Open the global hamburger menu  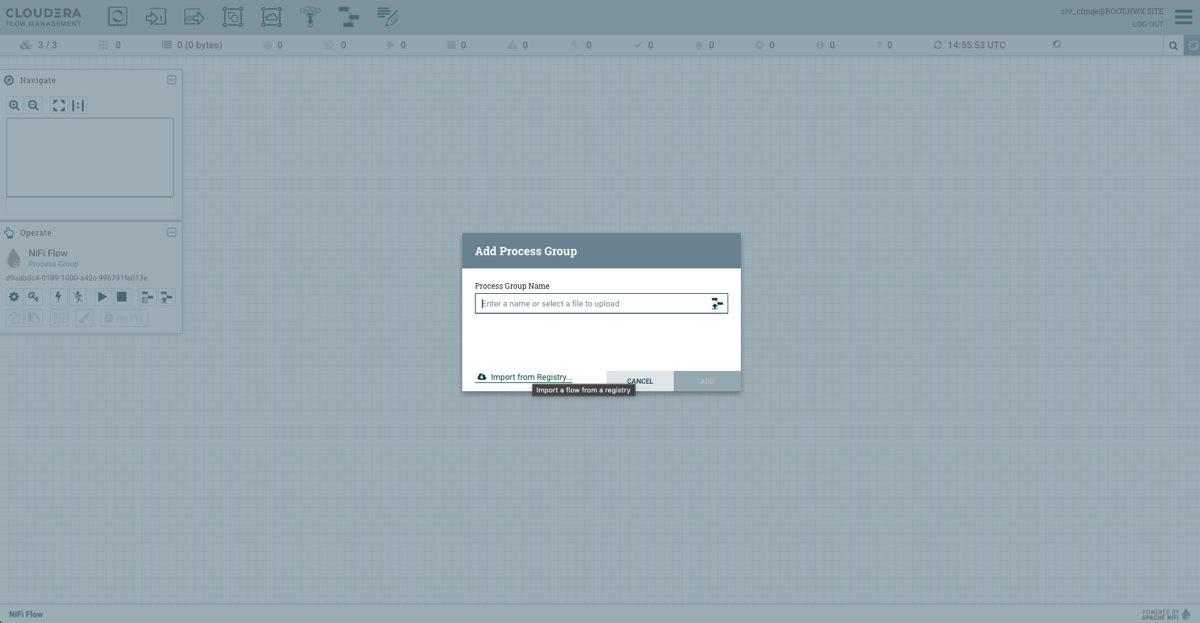[1183, 17]
